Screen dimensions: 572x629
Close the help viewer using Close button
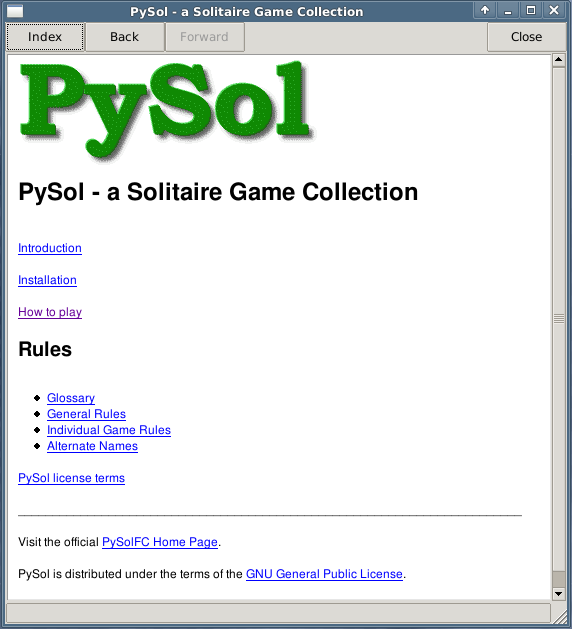tap(526, 37)
